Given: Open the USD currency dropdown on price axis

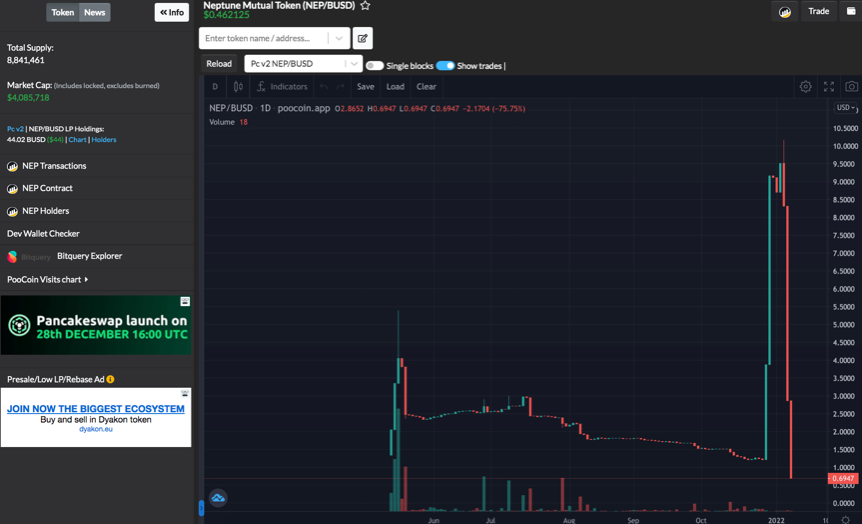Looking at the screenshot, I should (846, 108).
